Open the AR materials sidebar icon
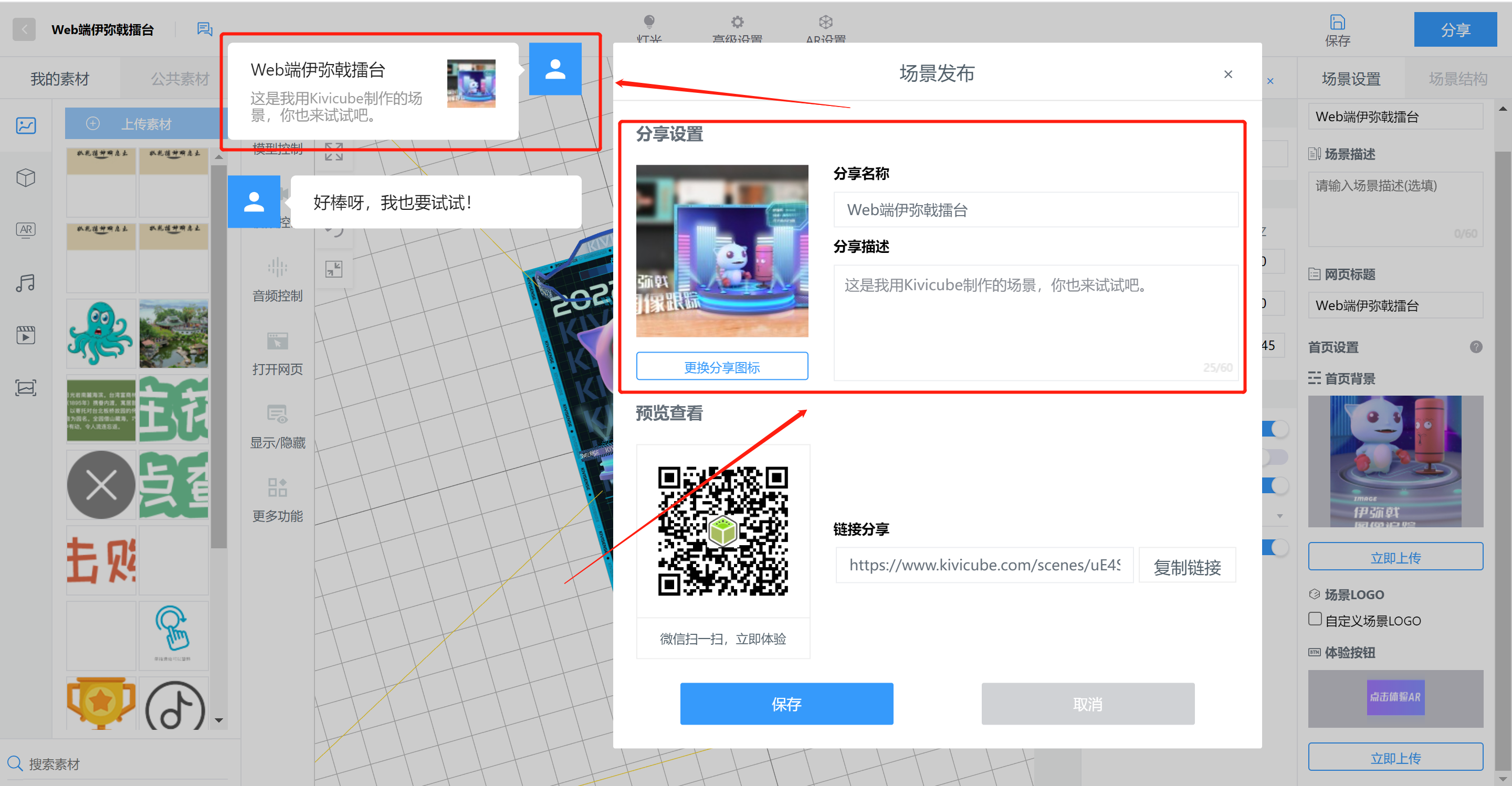 [26, 229]
